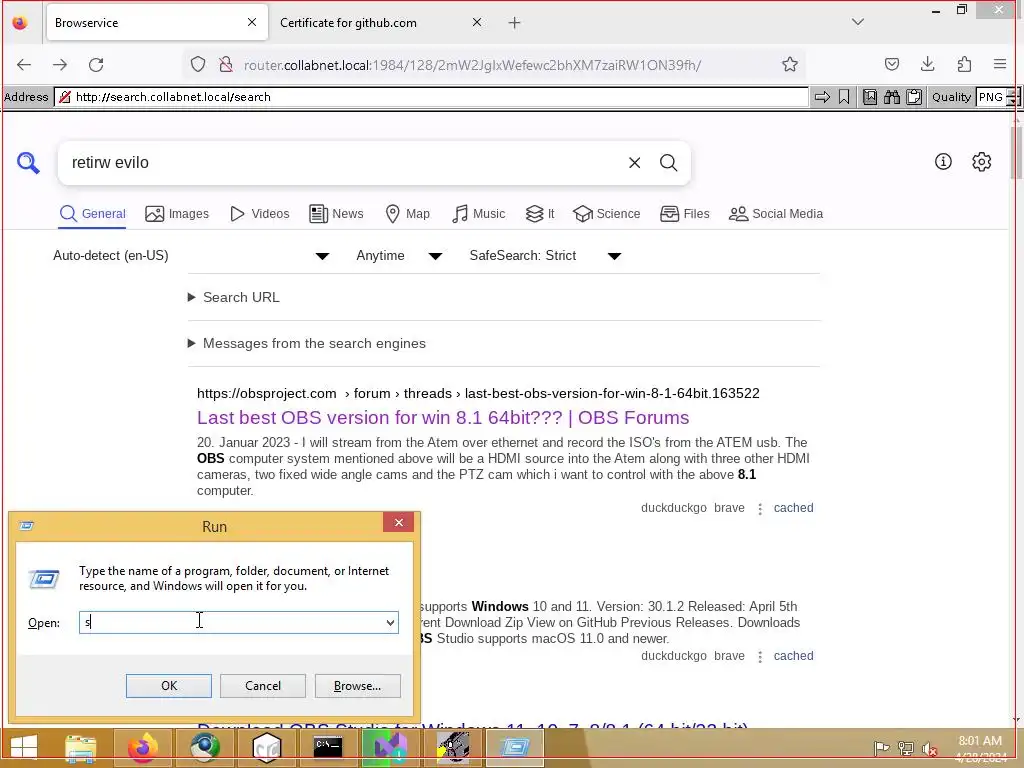Click Browservice find binoculars icon
The height and width of the screenshot is (768, 1024).
pyautogui.click(x=891, y=97)
